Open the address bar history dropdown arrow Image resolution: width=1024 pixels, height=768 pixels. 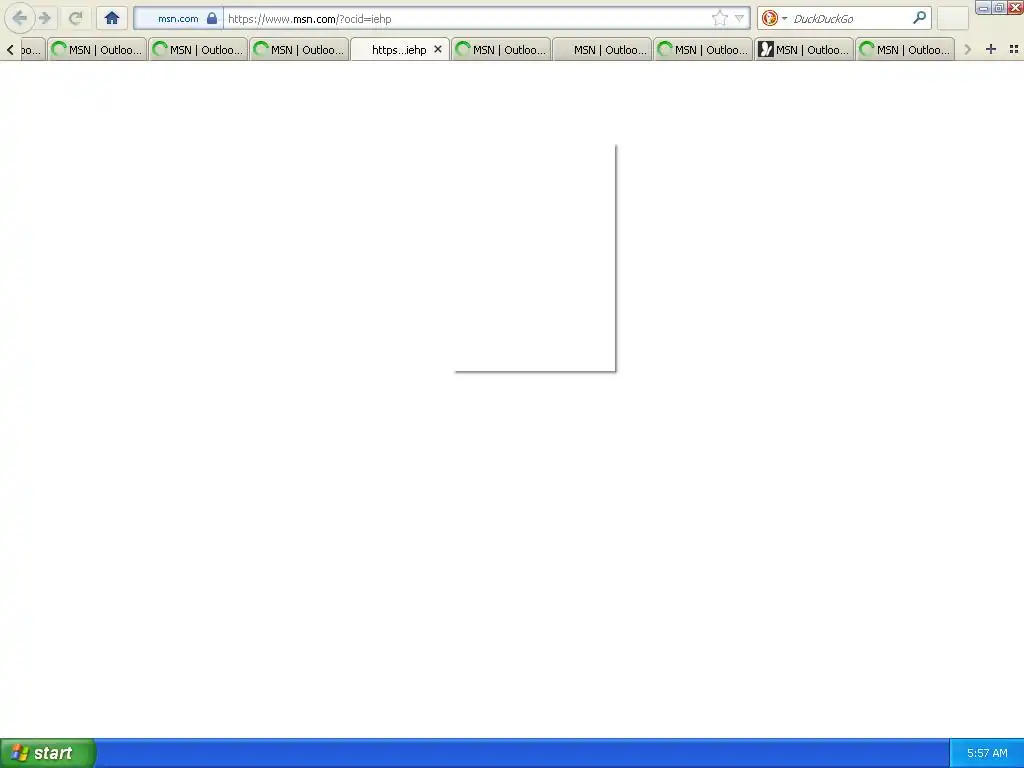[x=739, y=18]
